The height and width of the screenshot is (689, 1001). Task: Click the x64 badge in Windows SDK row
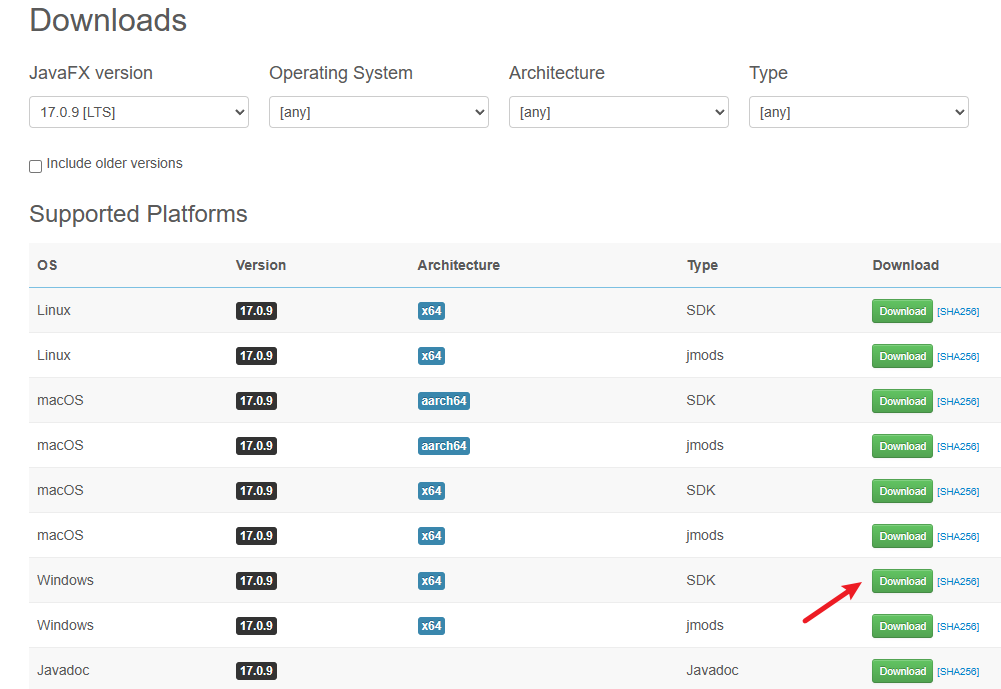(431, 581)
